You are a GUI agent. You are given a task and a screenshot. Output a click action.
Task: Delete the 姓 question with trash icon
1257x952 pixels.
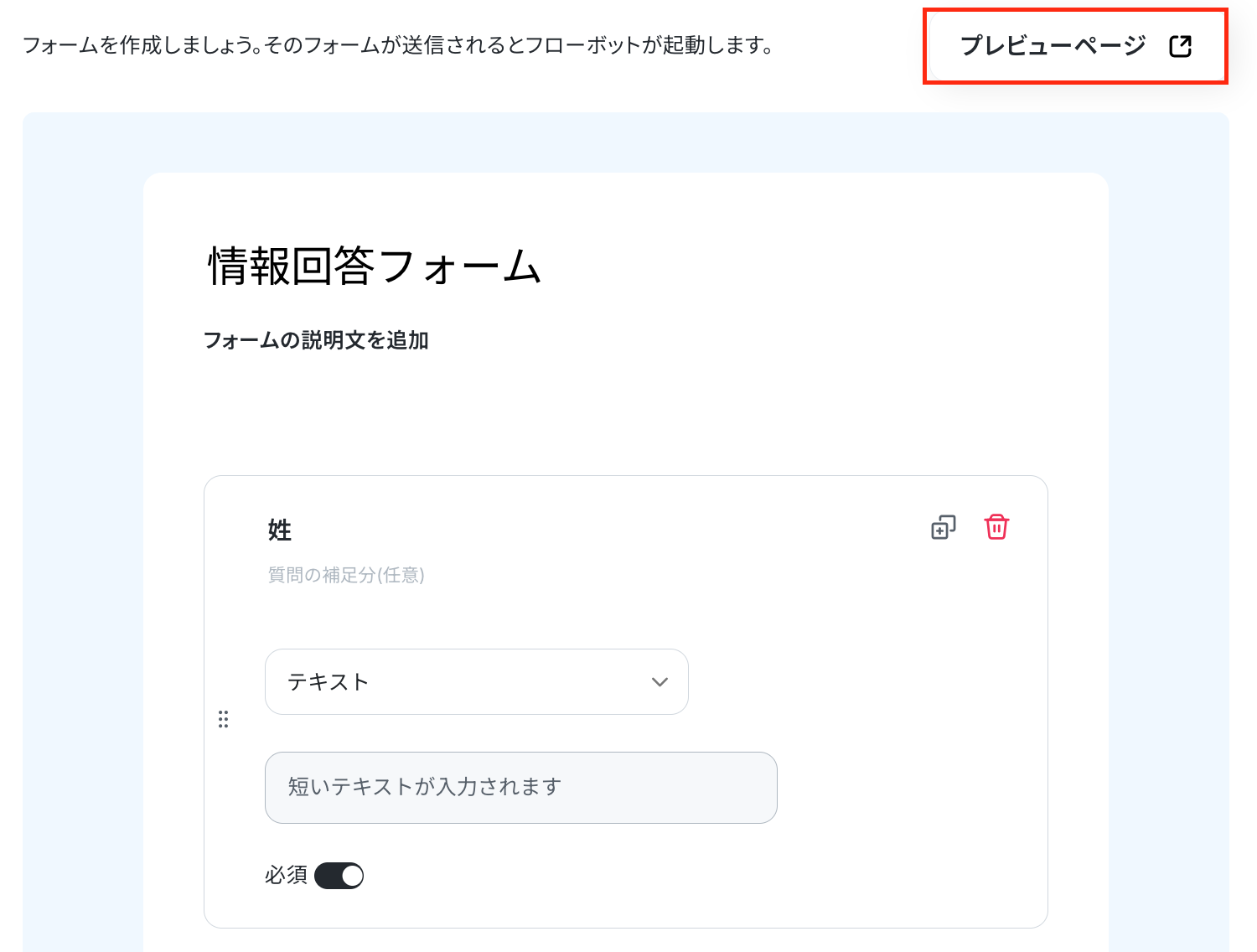(x=996, y=527)
